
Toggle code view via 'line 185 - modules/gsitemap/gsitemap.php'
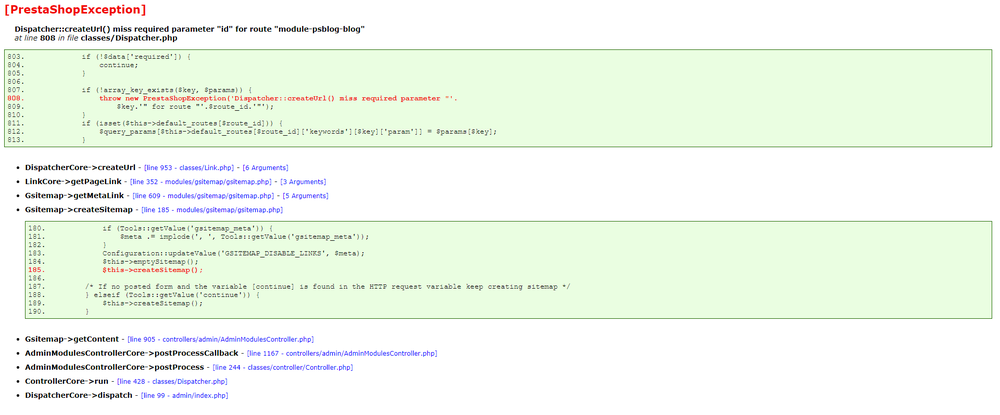point(212,210)
